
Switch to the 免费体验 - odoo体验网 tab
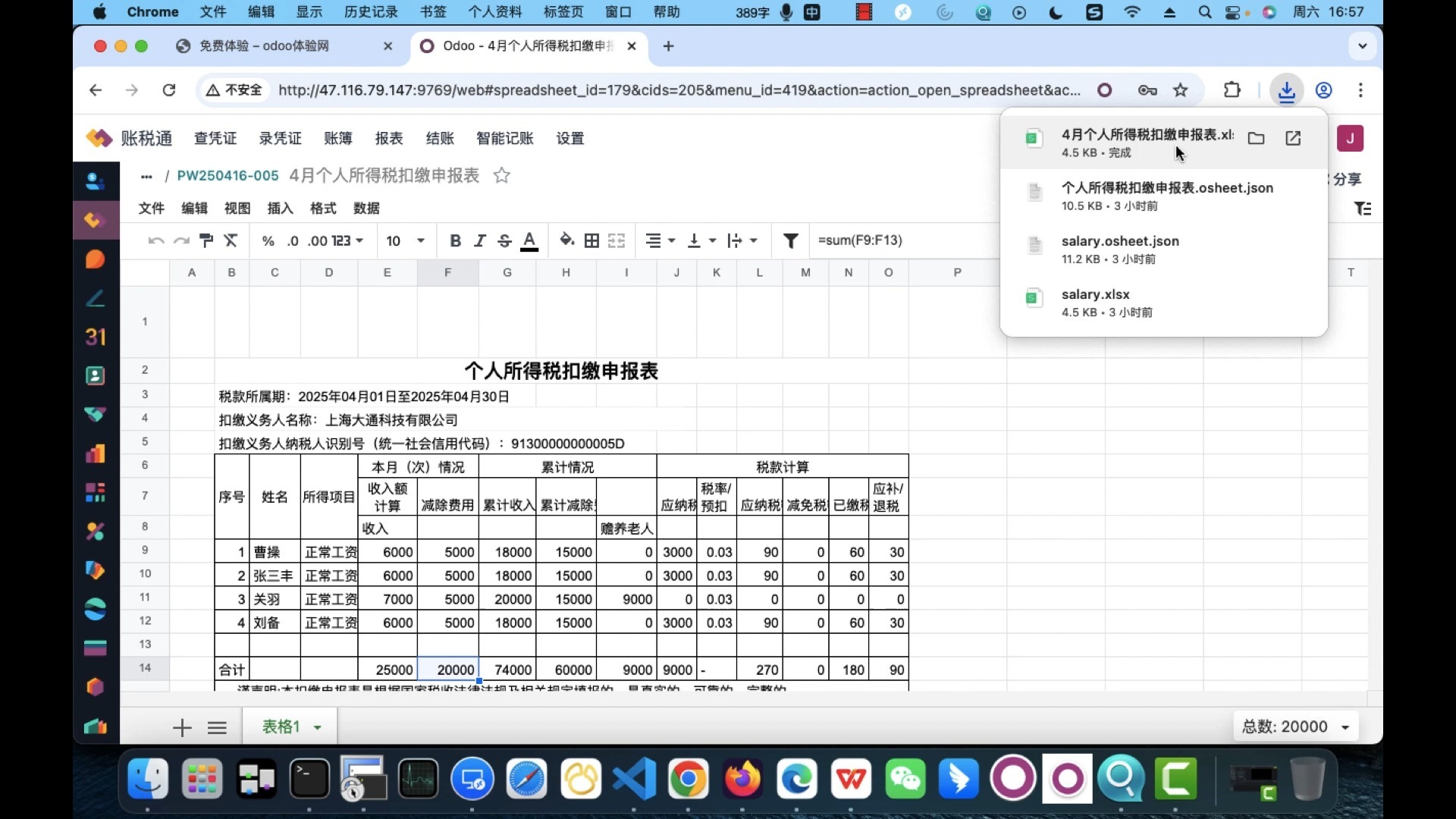pos(264,46)
